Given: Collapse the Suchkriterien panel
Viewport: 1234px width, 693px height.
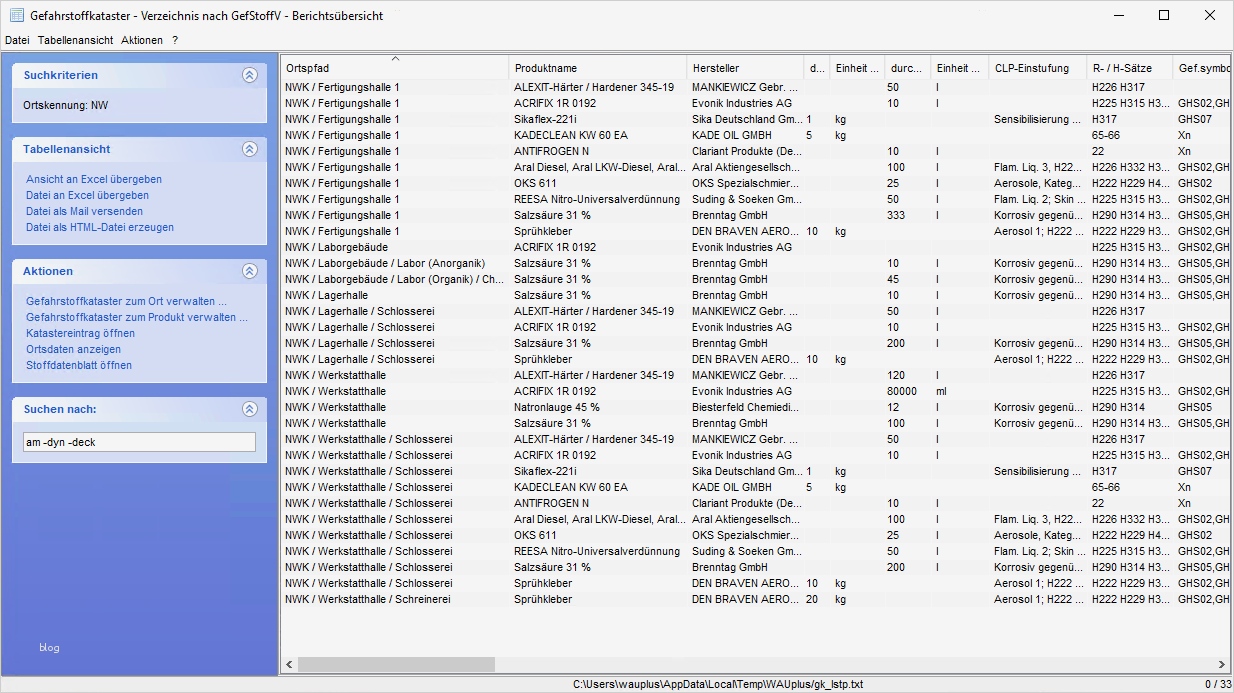Looking at the screenshot, I should (249, 75).
